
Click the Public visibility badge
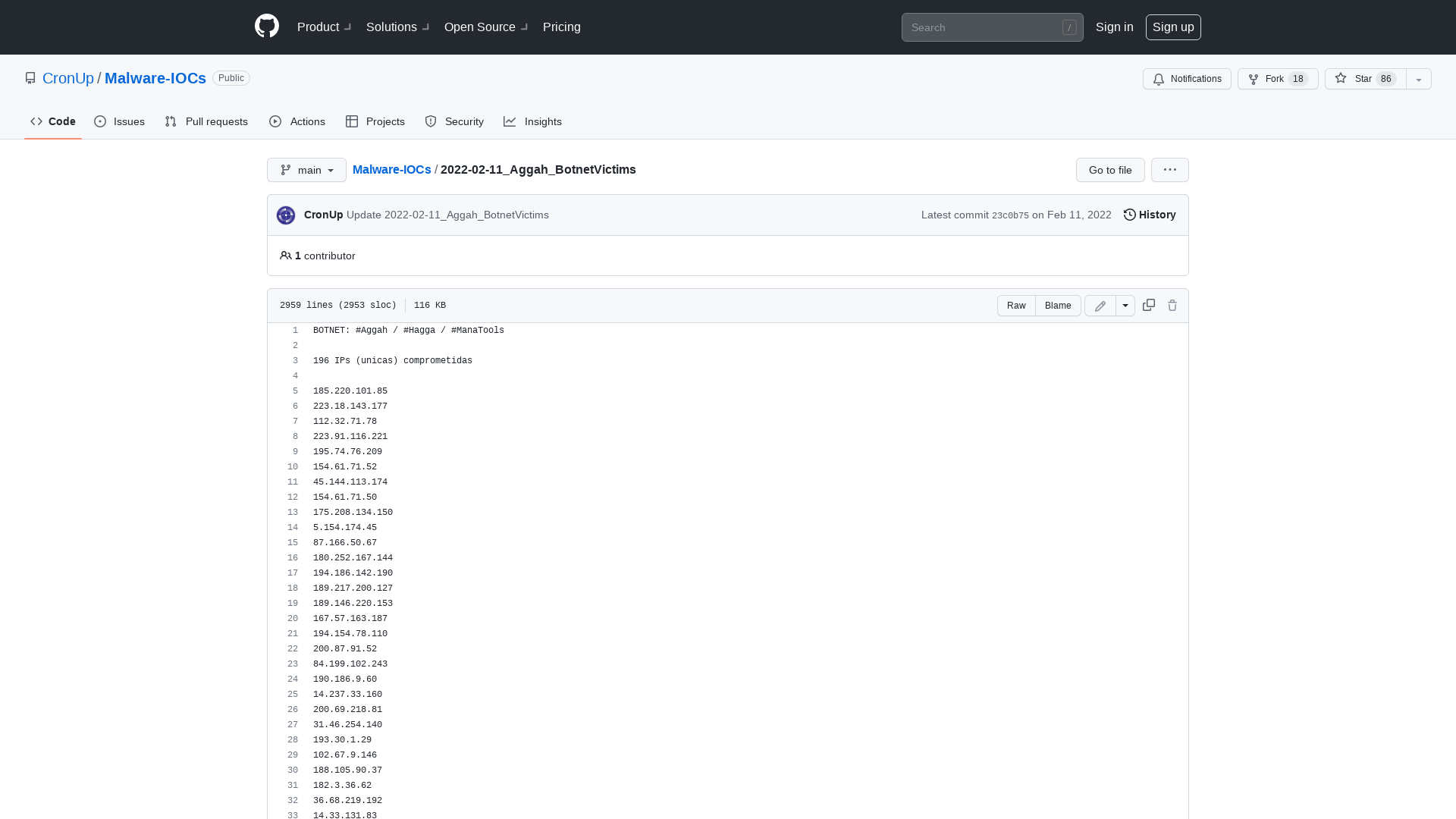click(x=231, y=78)
